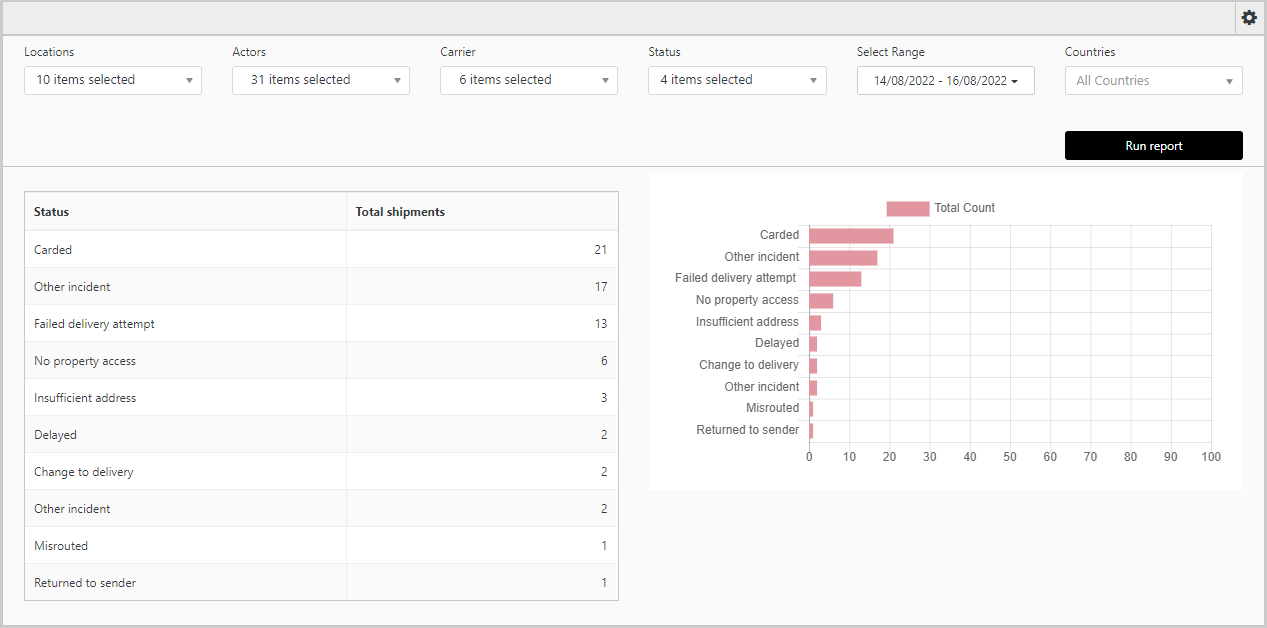
Task: Open the Actors multi-select dropdown
Action: click(321, 80)
